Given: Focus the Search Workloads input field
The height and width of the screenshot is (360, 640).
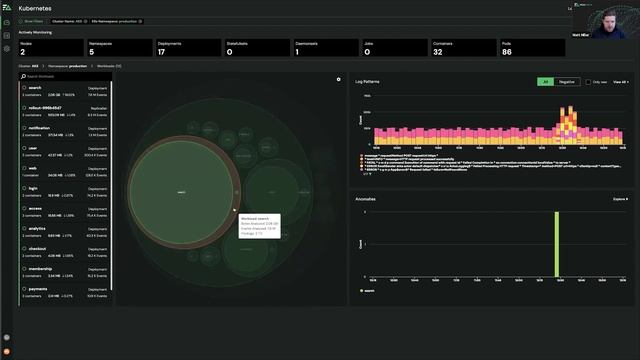Looking at the screenshot, I should 65,76.
